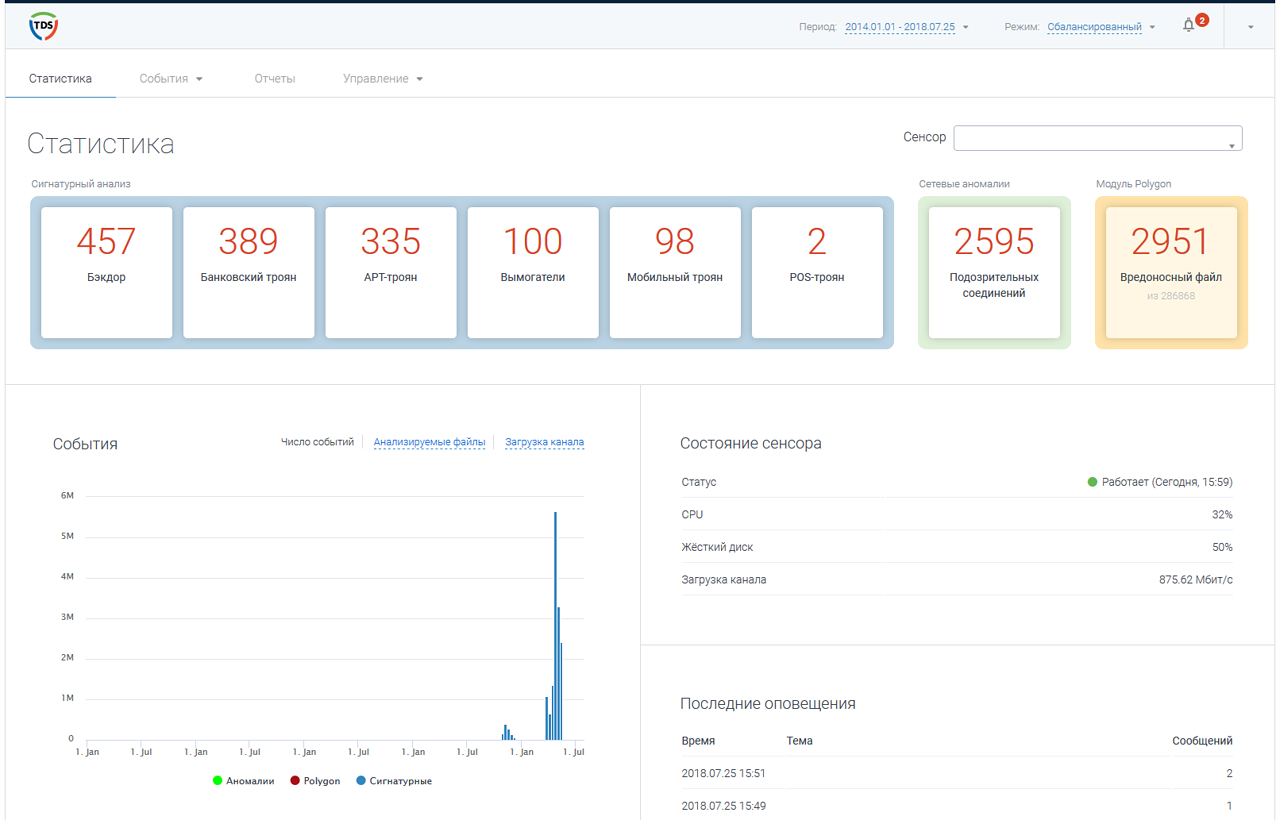Click the tallest blue bar in chart
The height and width of the screenshot is (820, 1280).
pyautogui.click(x=555, y=626)
